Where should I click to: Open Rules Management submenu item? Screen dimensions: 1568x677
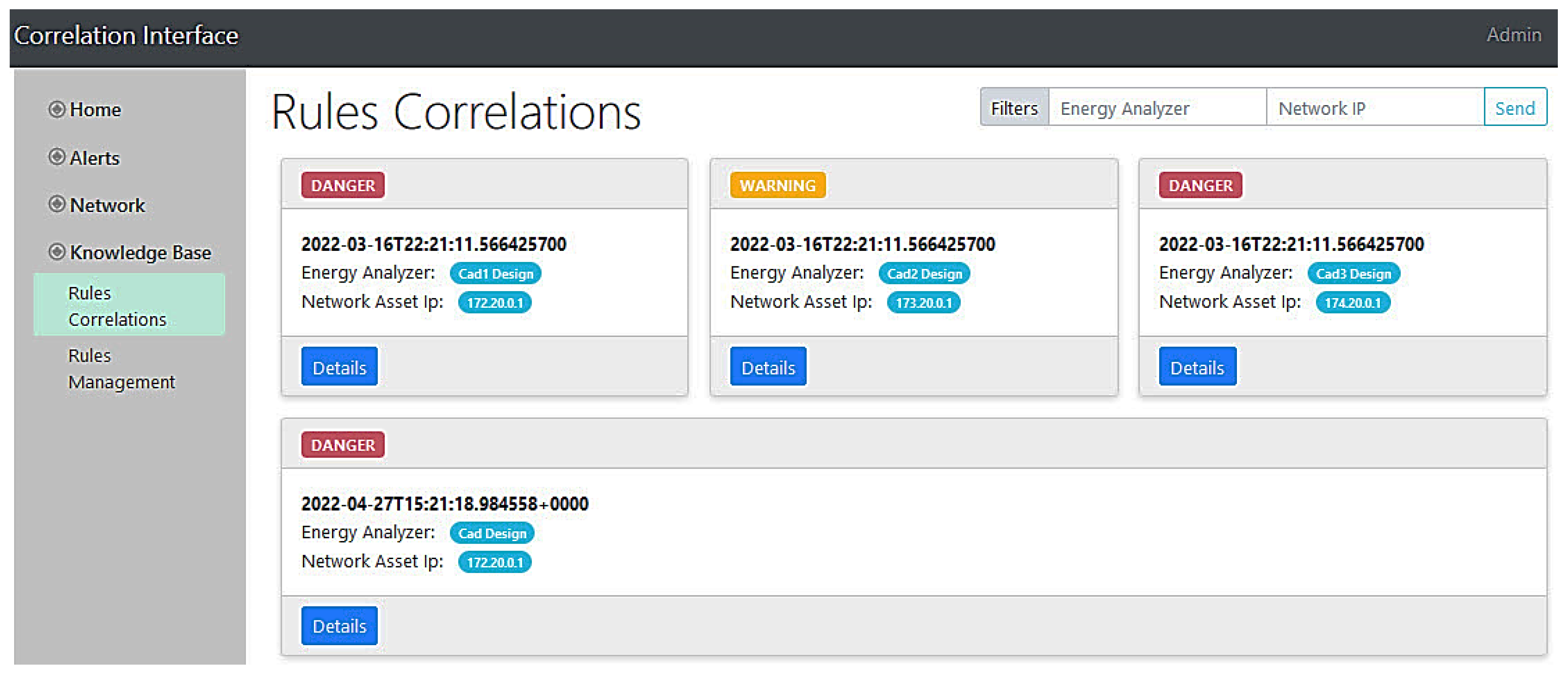point(121,368)
